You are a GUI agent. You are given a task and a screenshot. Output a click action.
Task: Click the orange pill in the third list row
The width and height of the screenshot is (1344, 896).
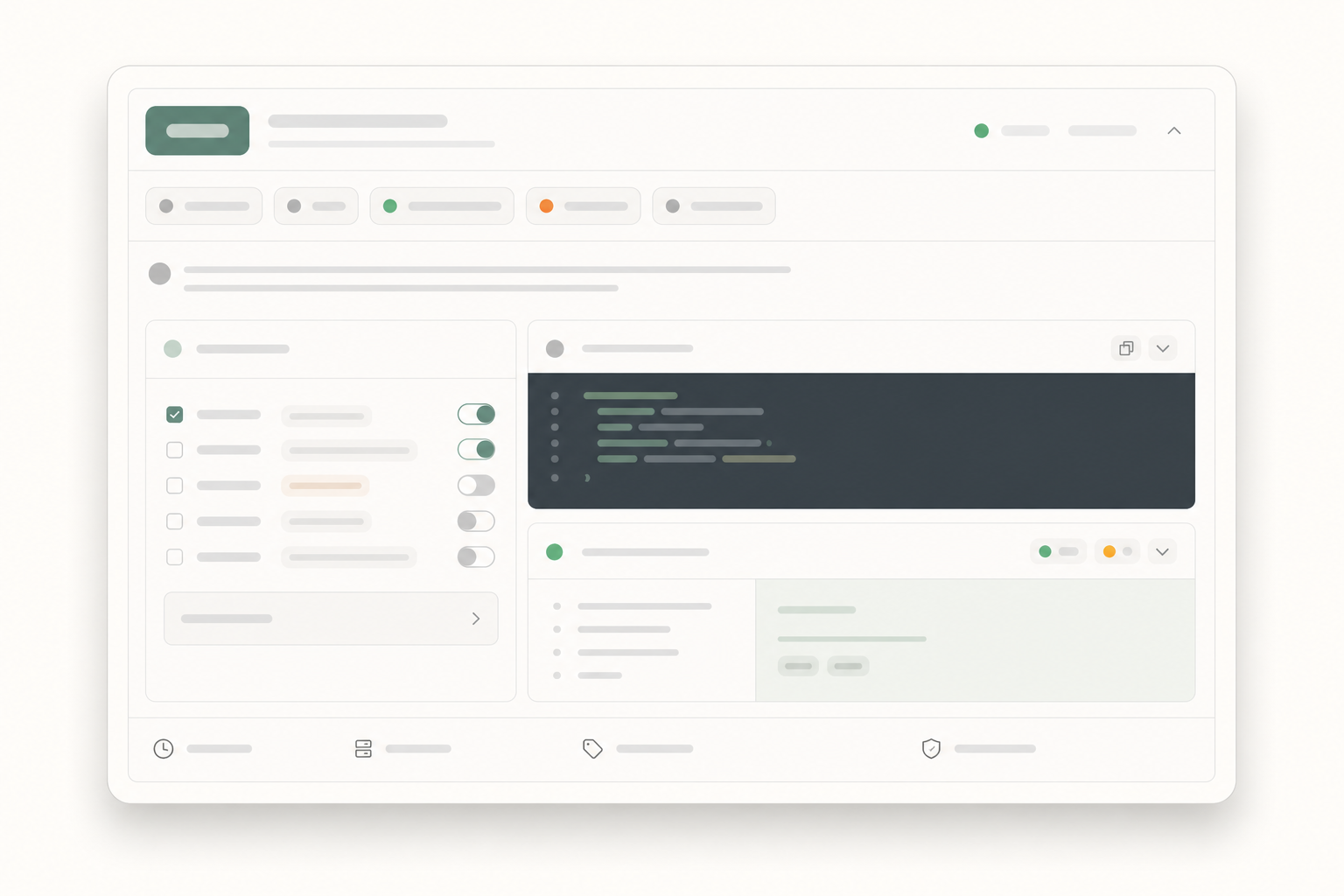point(325,486)
